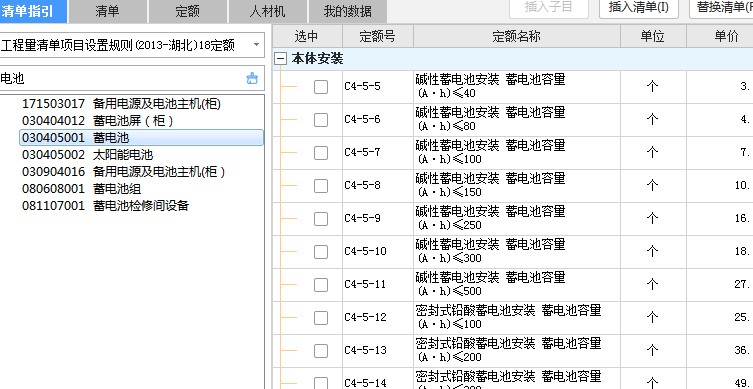Check the box for C4-5-13
The height and width of the screenshot is (389, 753).
[x=321, y=351]
